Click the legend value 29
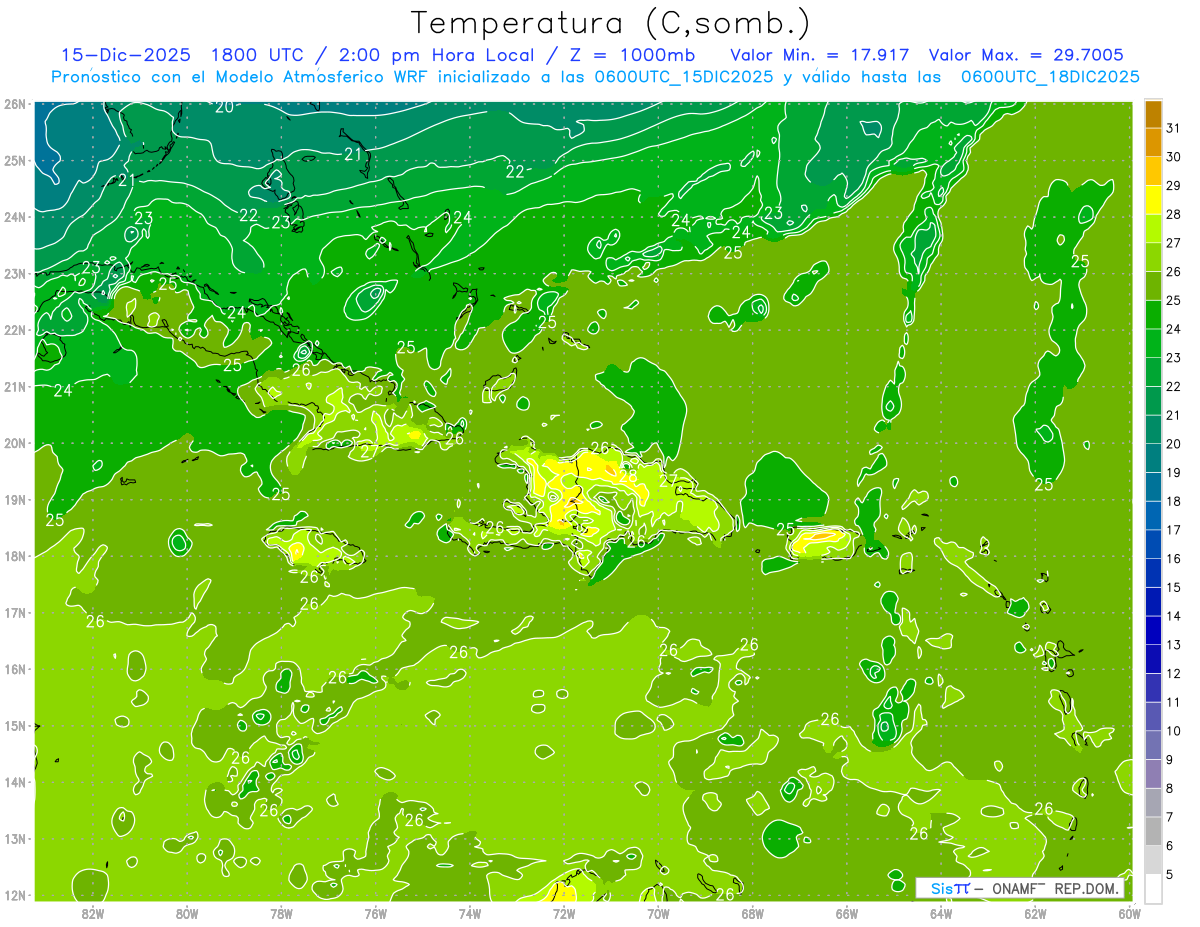 1174,186
